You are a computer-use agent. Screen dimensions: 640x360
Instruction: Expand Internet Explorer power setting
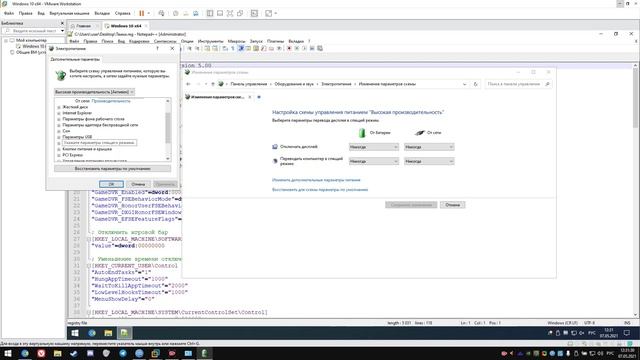click(x=59, y=113)
